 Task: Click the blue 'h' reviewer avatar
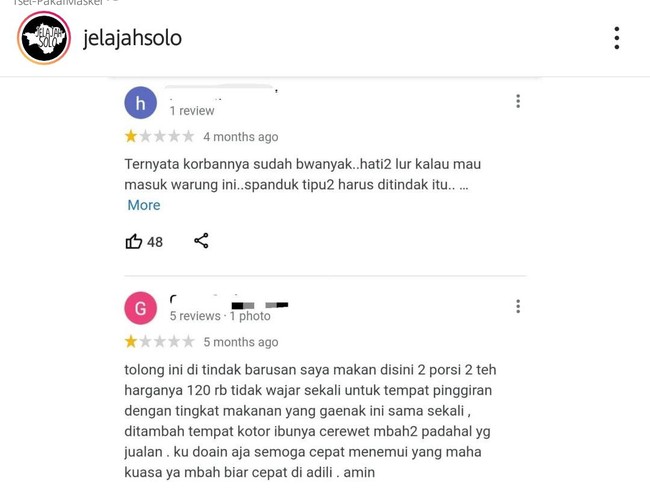pyautogui.click(x=141, y=103)
